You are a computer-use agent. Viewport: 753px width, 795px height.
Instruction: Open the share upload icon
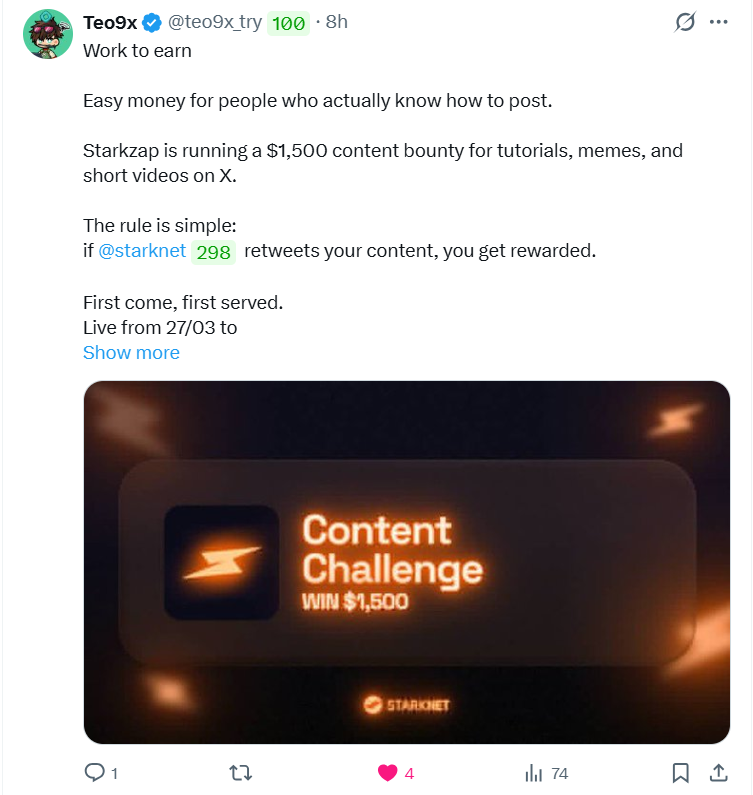pos(718,772)
